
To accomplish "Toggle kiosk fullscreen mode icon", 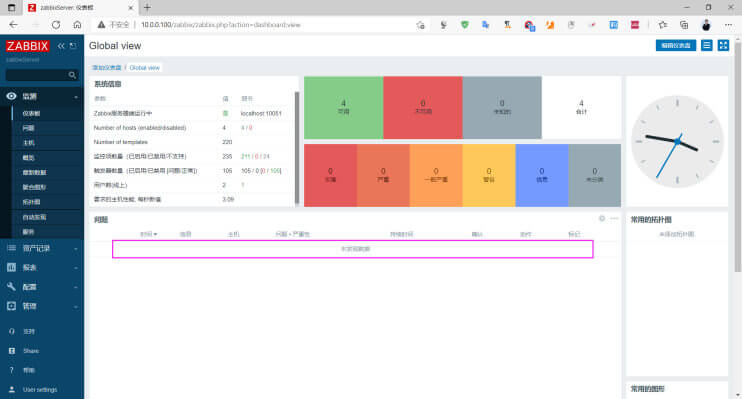I will click(724, 45).
